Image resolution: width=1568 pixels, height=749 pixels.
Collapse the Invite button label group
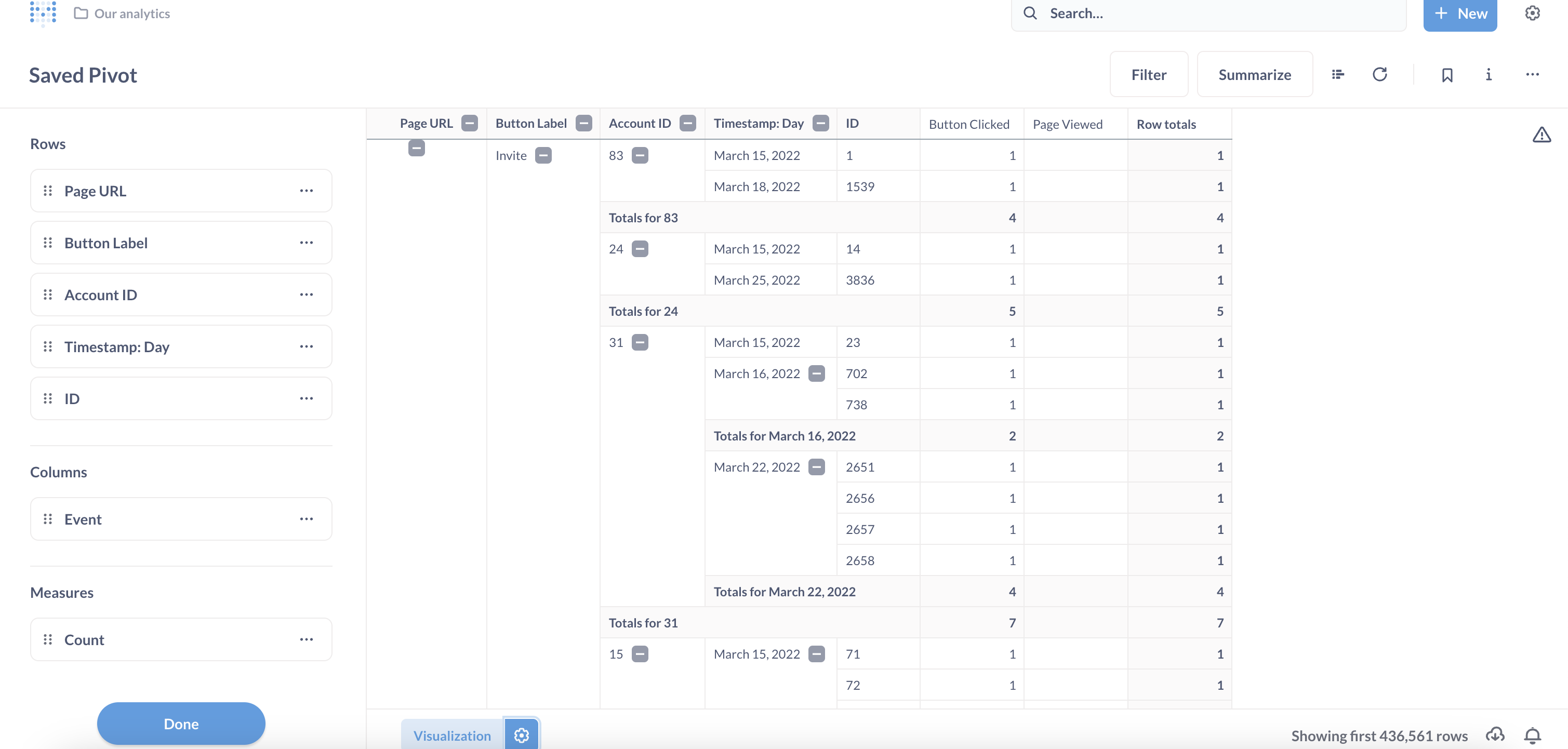click(543, 155)
